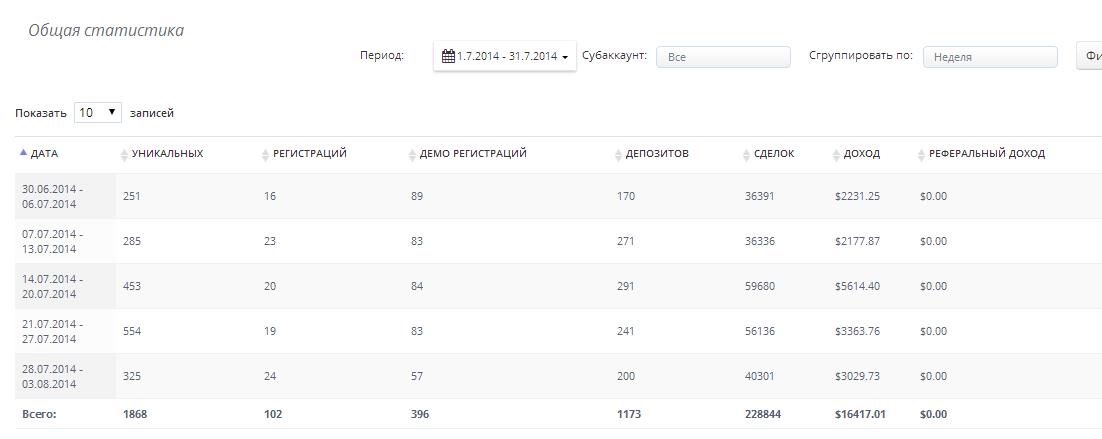1102x439 pixels.
Task: Open the records-per-page dropdown showing 10
Action: 98,113
